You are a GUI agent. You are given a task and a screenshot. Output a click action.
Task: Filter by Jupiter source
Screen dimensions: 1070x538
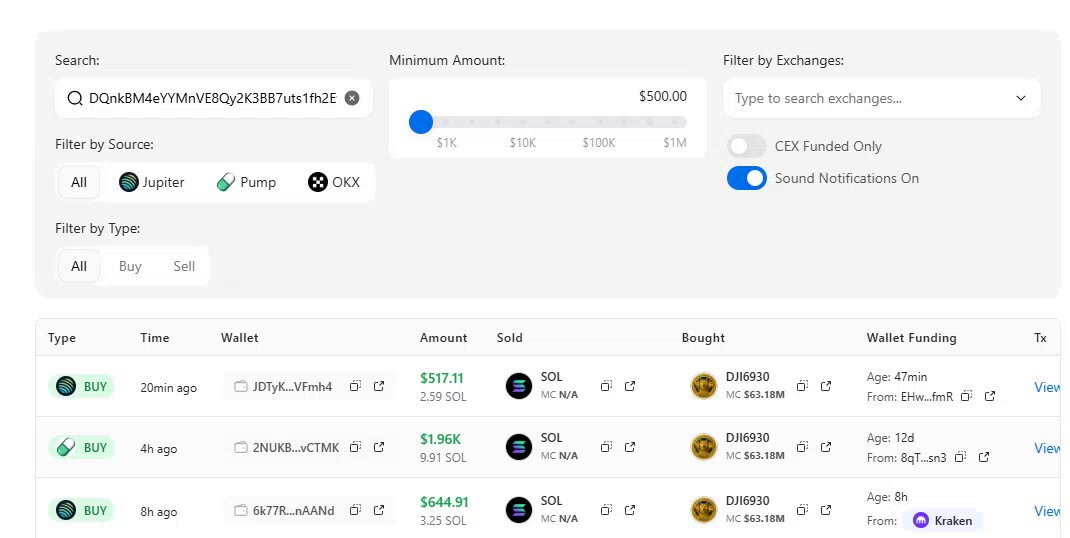coord(151,182)
